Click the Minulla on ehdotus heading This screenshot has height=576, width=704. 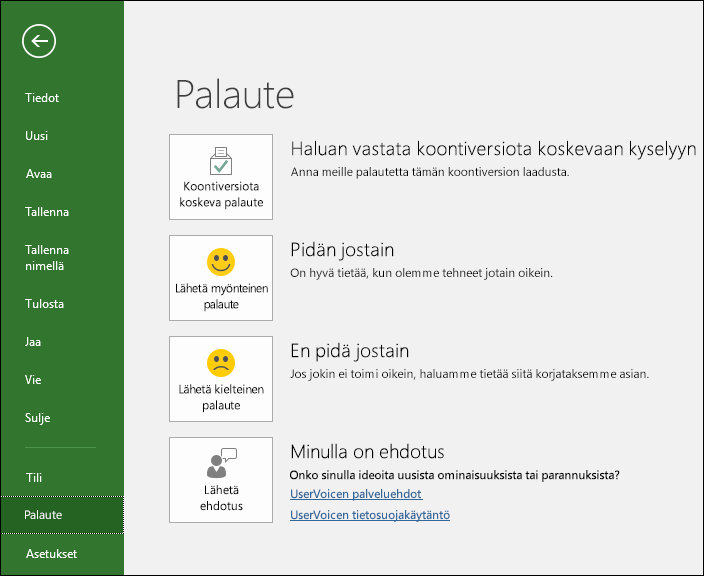point(367,452)
